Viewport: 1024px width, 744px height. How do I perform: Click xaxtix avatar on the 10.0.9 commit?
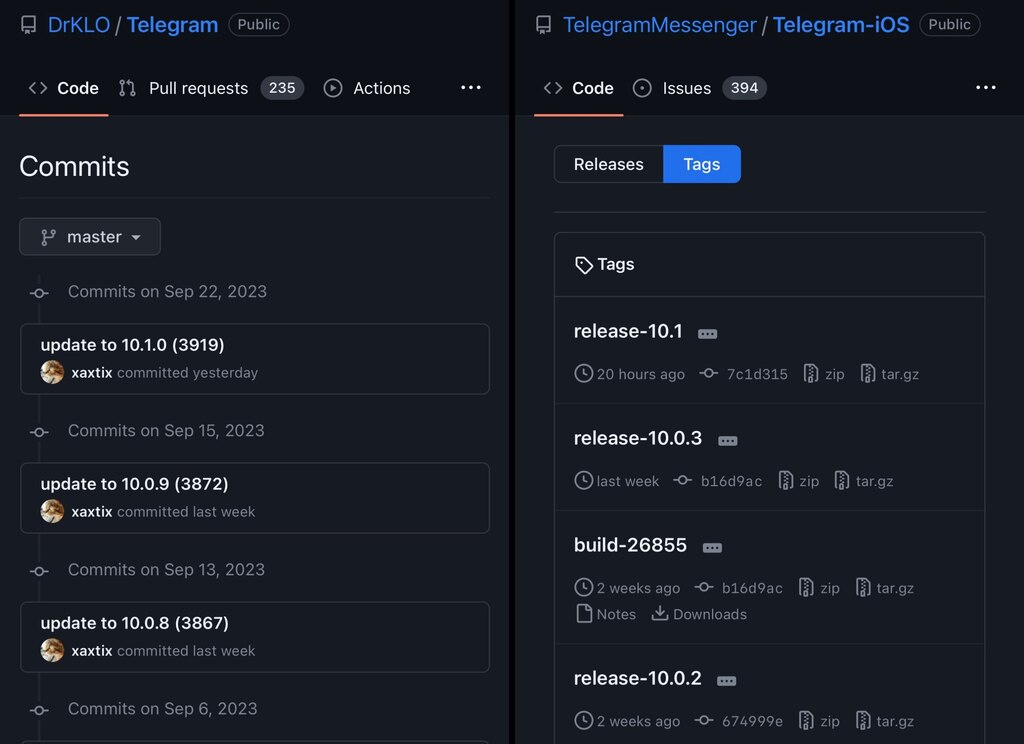52,511
